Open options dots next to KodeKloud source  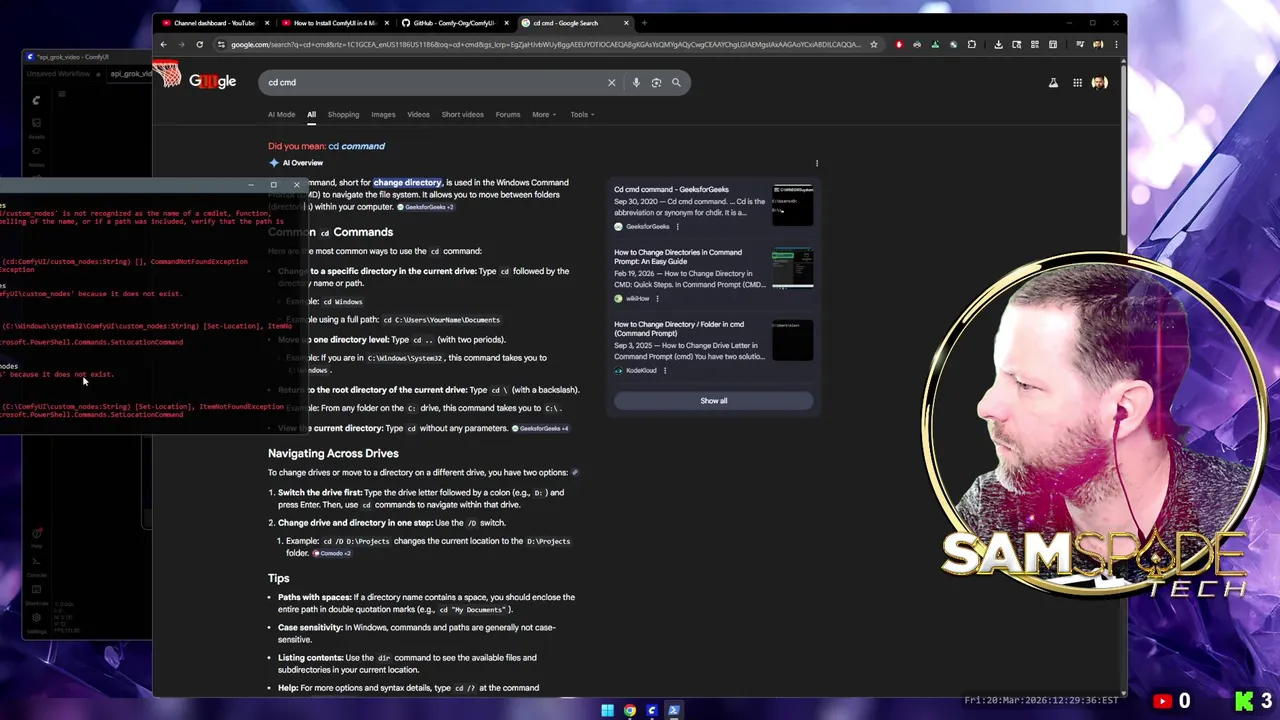[x=665, y=370]
